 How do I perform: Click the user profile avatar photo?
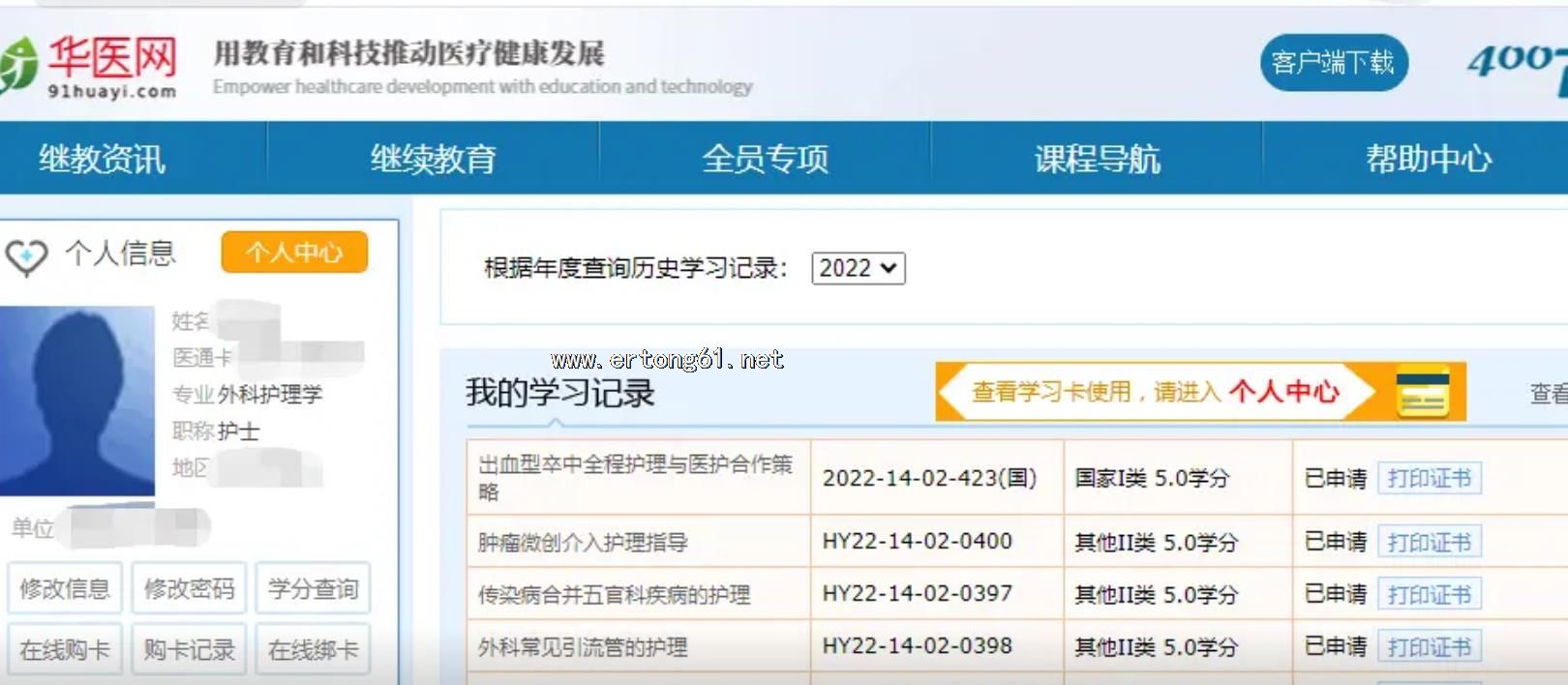pyautogui.click(x=77, y=401)
